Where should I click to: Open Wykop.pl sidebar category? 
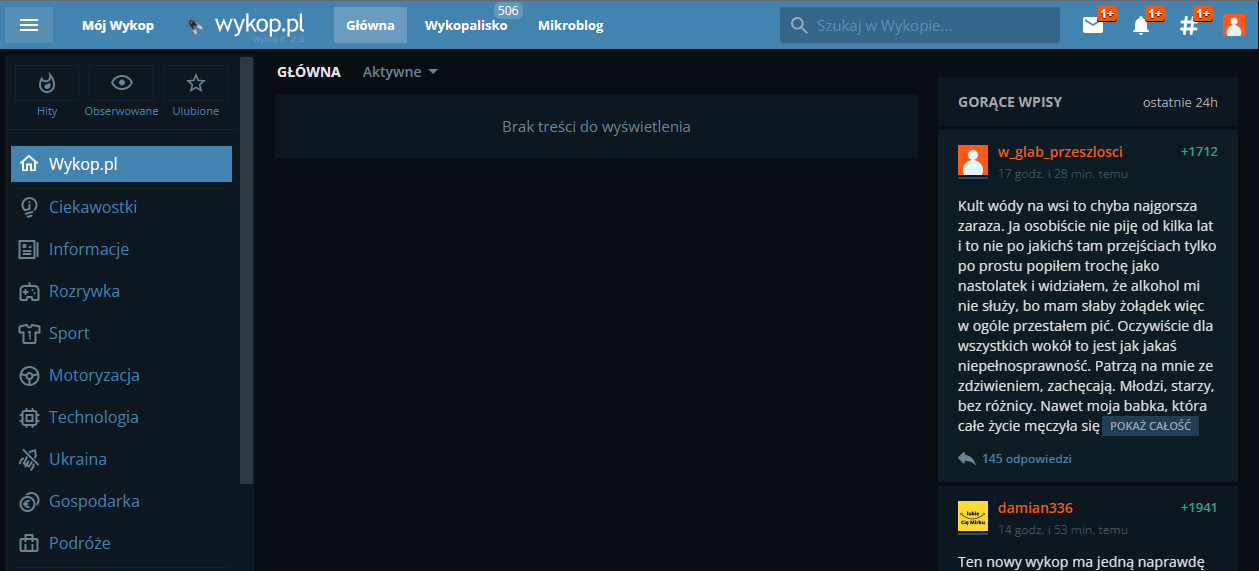(x=121, y=164)
